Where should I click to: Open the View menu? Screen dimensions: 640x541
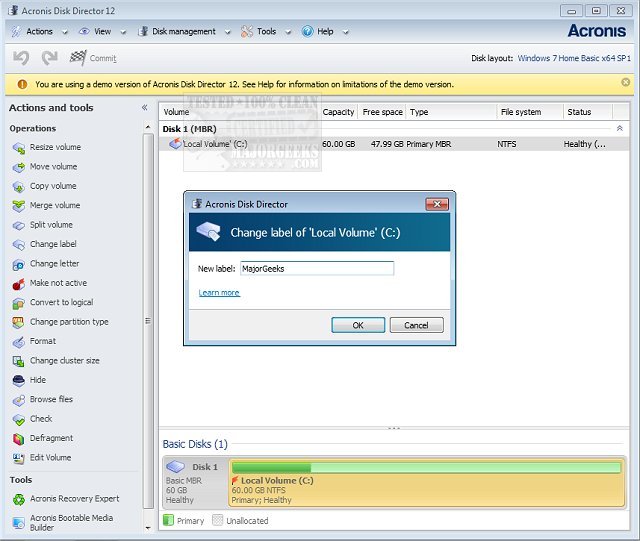pyautogui.click(x=102, y=31)
